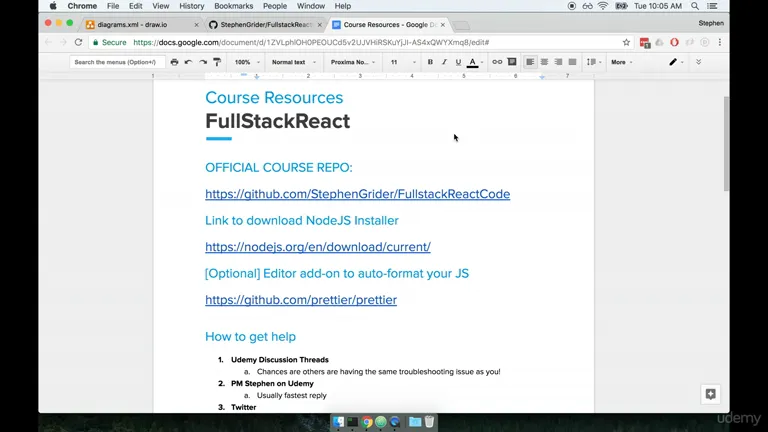Open a new browser tab
The height and width of the screenshot is (432, 768).
(x=461, y=25)
